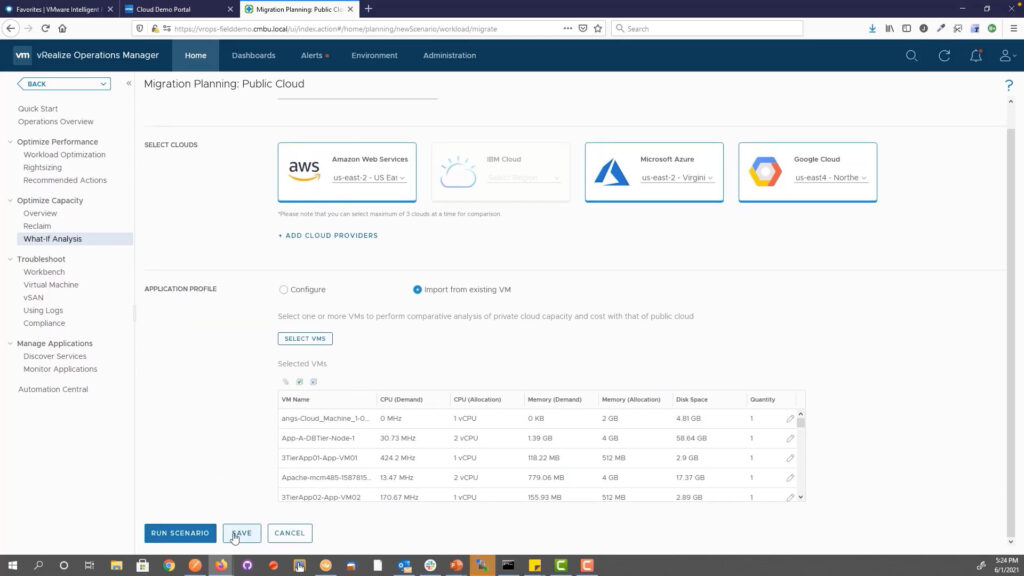Viewport: 1024px width, 576px height.
Task: Open the user account menu icon
Action: click(1006, 56)
